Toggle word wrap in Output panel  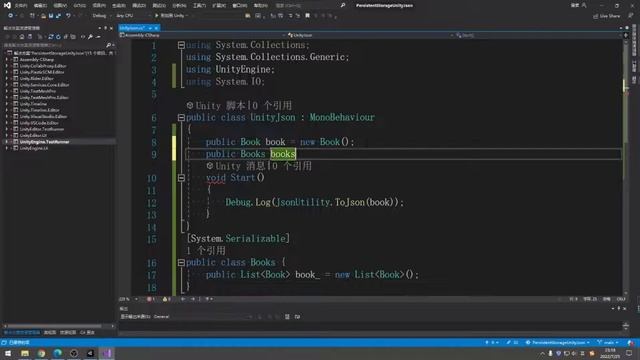tap(297, 316)
